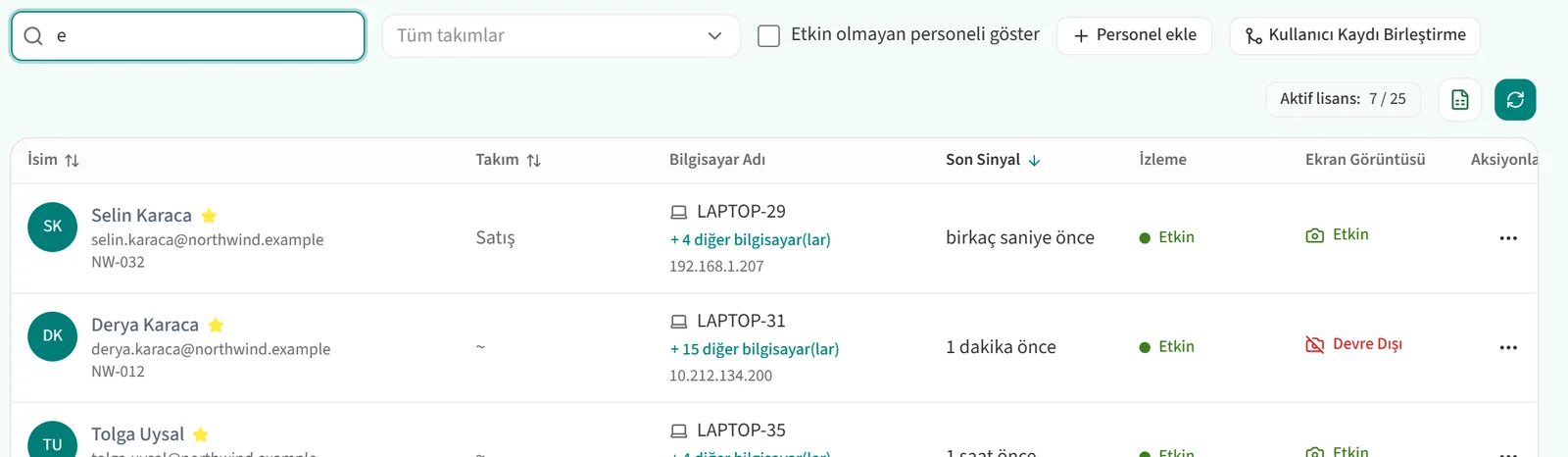Viewport: 1568px width, 457px height.
Task: Click the laptop icon beside LAPTOP-29
Action: 678,212
